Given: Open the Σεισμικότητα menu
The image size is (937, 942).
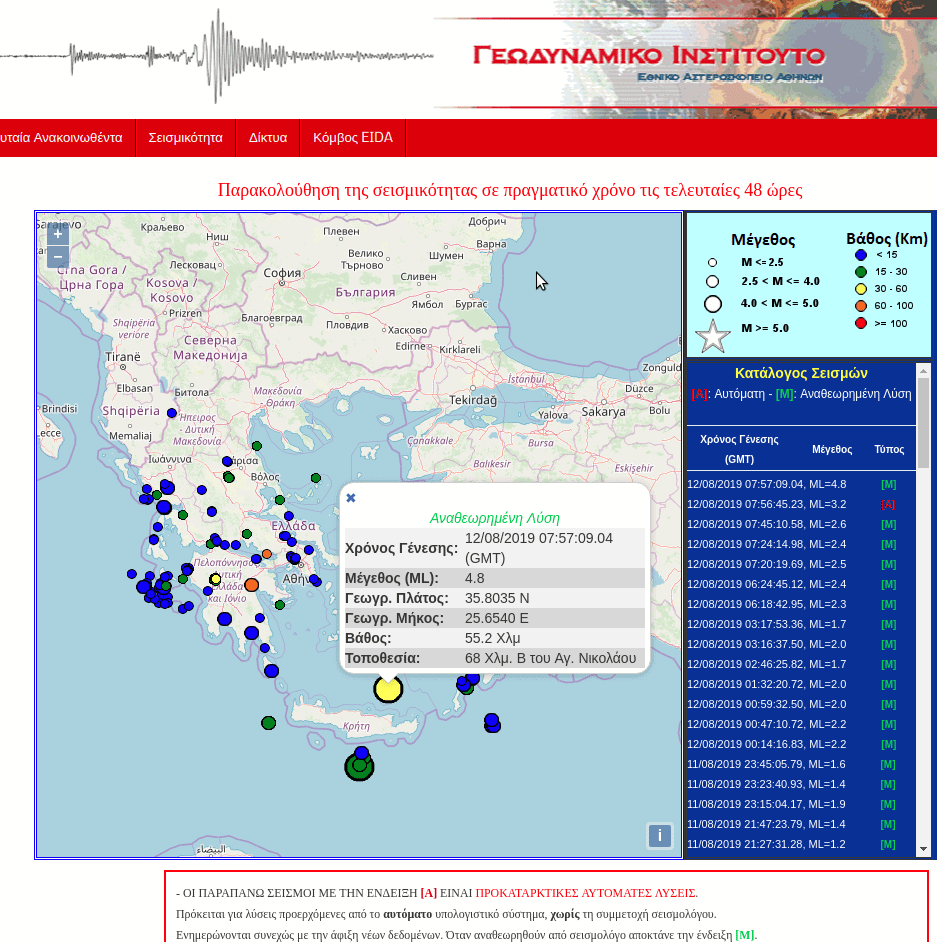Looking at the screenshot, I should tap(185, 138).
